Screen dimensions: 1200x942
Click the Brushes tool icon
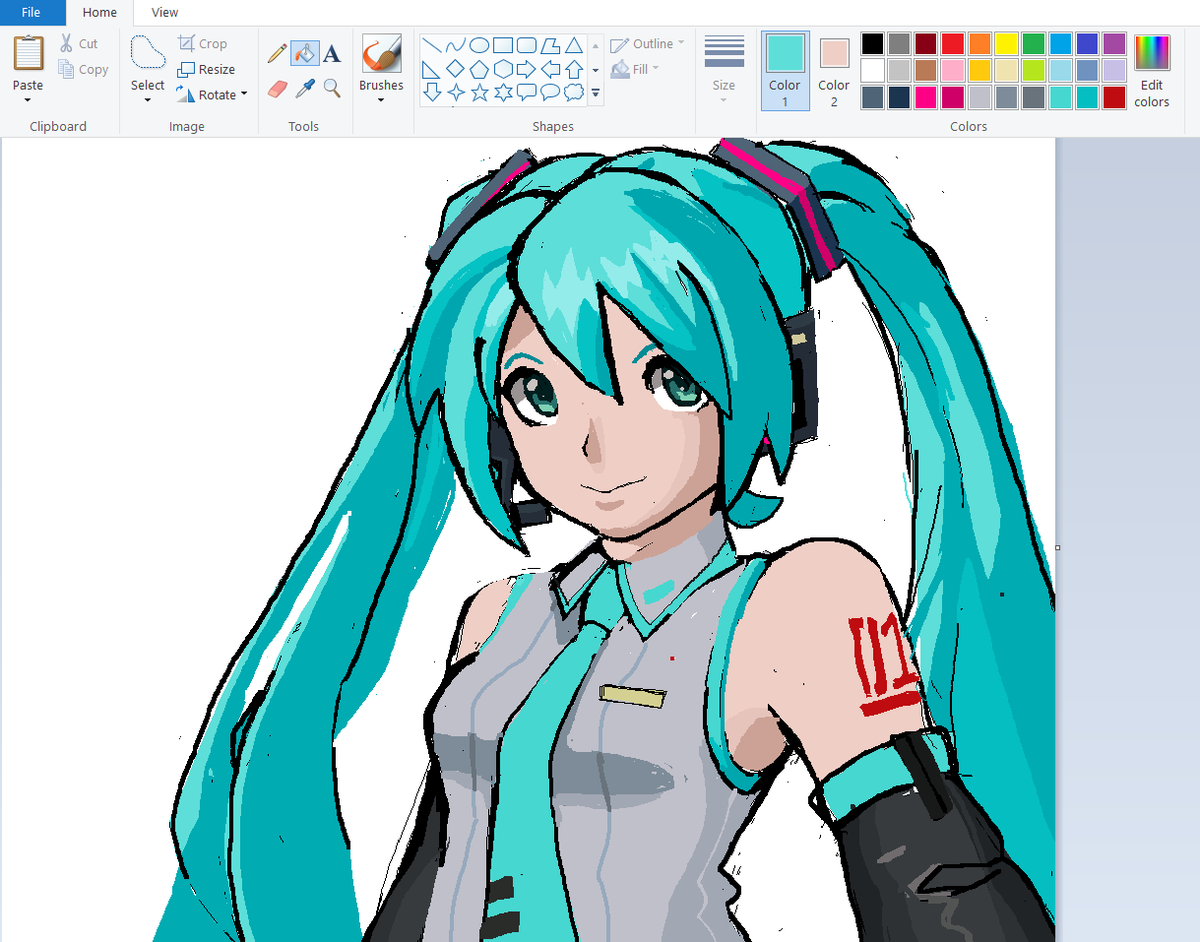click(x=381, y=54)
